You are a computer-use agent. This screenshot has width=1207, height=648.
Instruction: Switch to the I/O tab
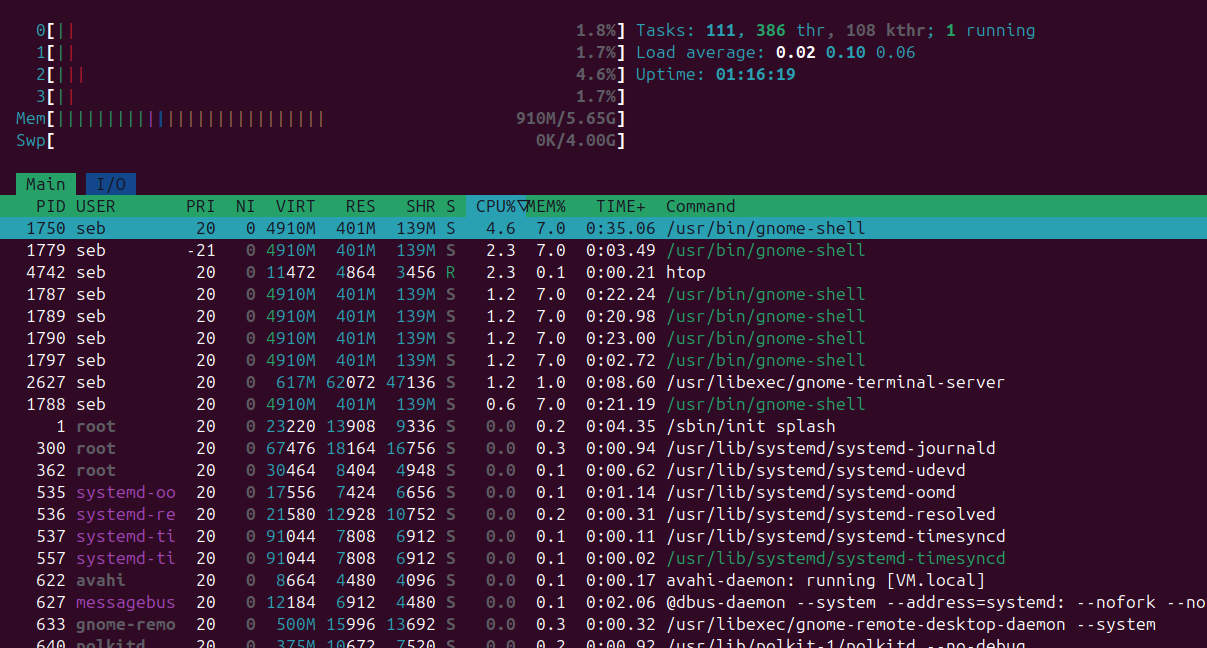pyautogui.click(x=111, y=184)
